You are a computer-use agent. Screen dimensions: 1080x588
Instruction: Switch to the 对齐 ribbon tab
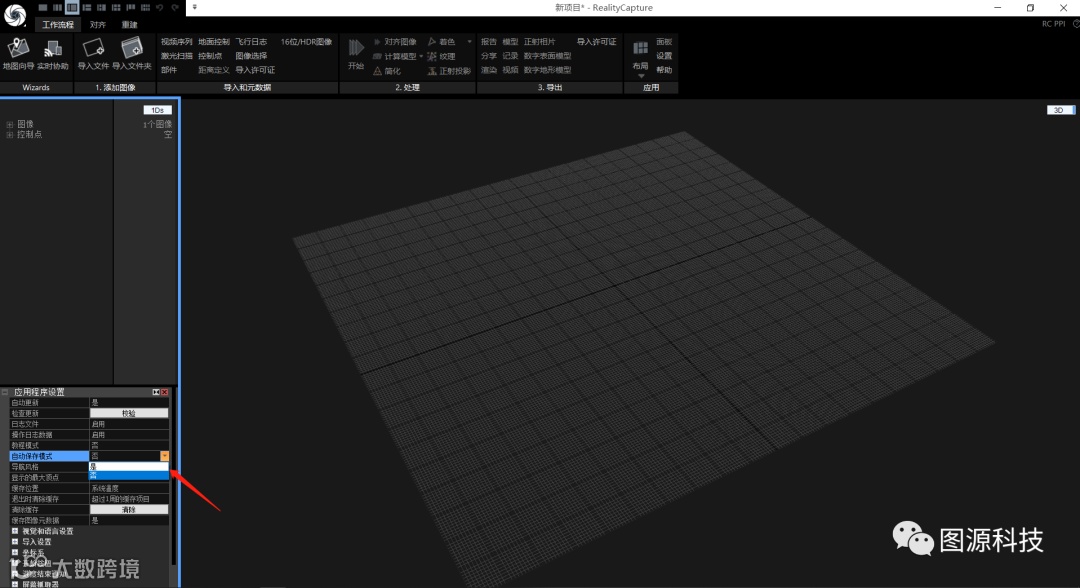pyautogui.click(x=98, y=25)
